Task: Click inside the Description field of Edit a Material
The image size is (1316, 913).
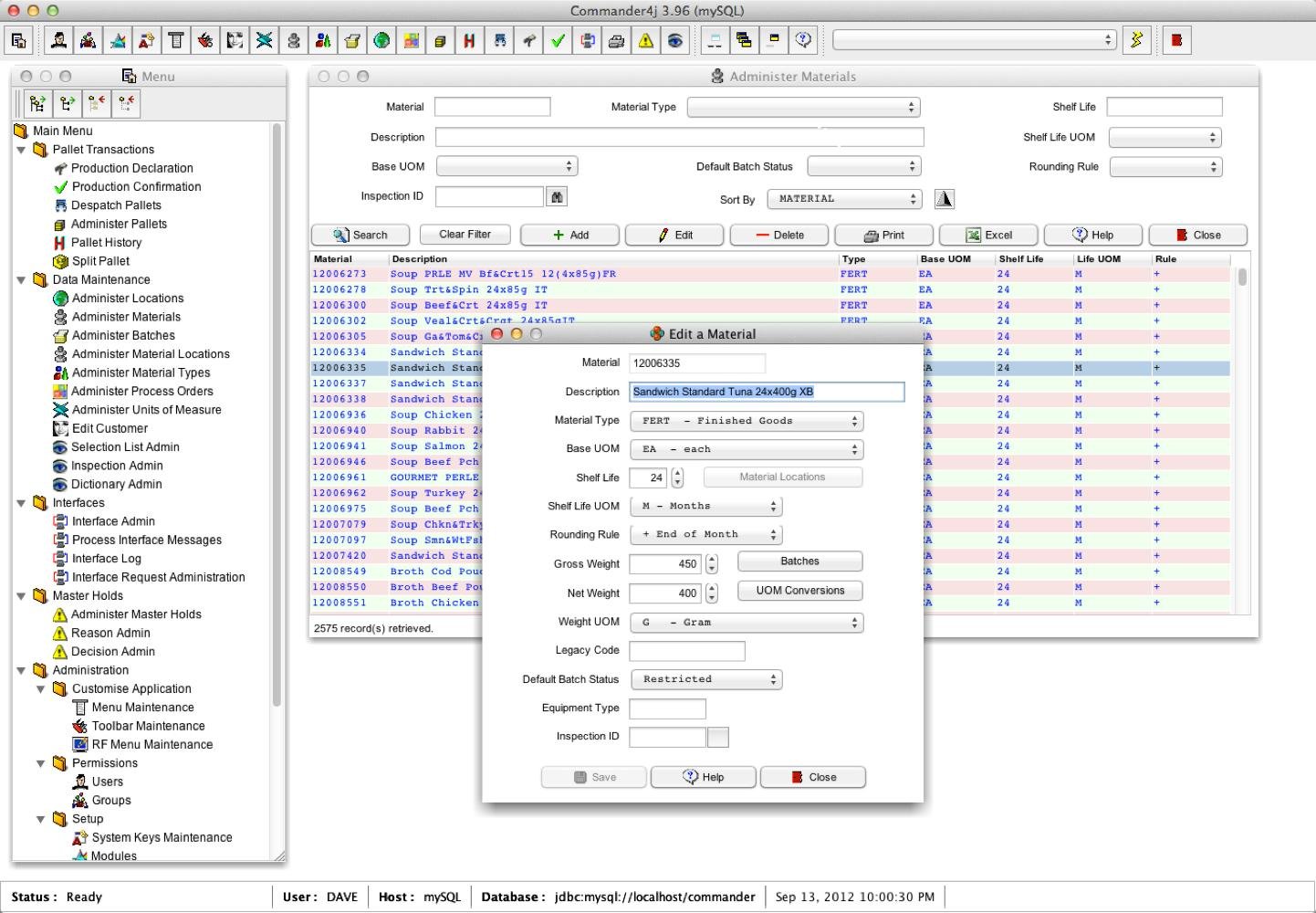Action: tap(767, 391)
